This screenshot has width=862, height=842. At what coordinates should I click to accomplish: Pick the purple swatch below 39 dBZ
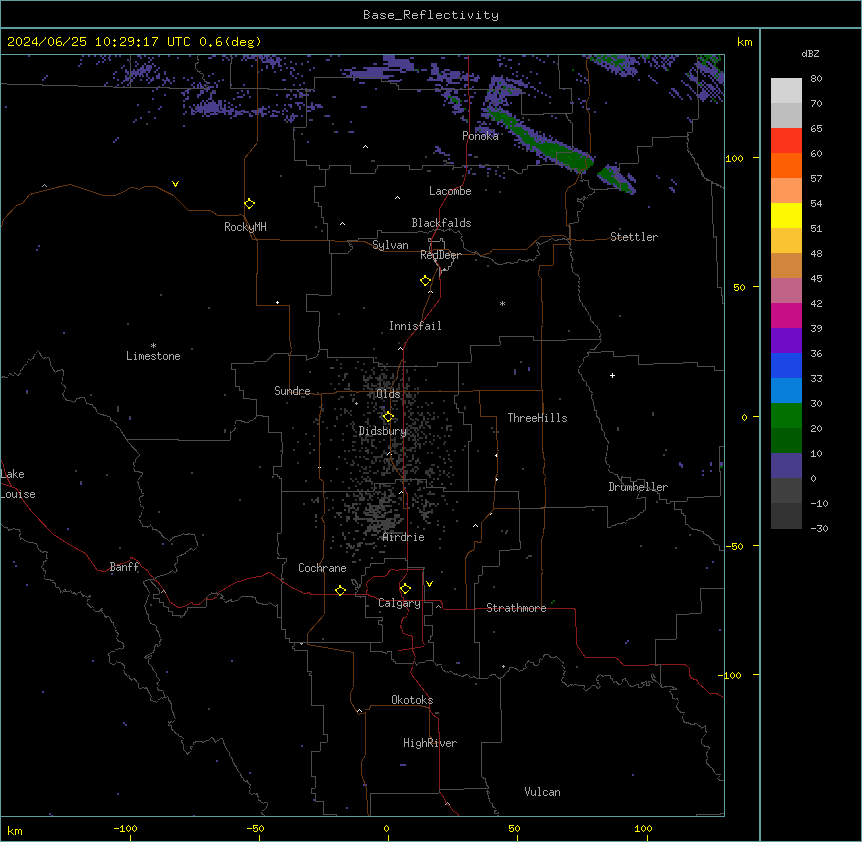point(786,341)
